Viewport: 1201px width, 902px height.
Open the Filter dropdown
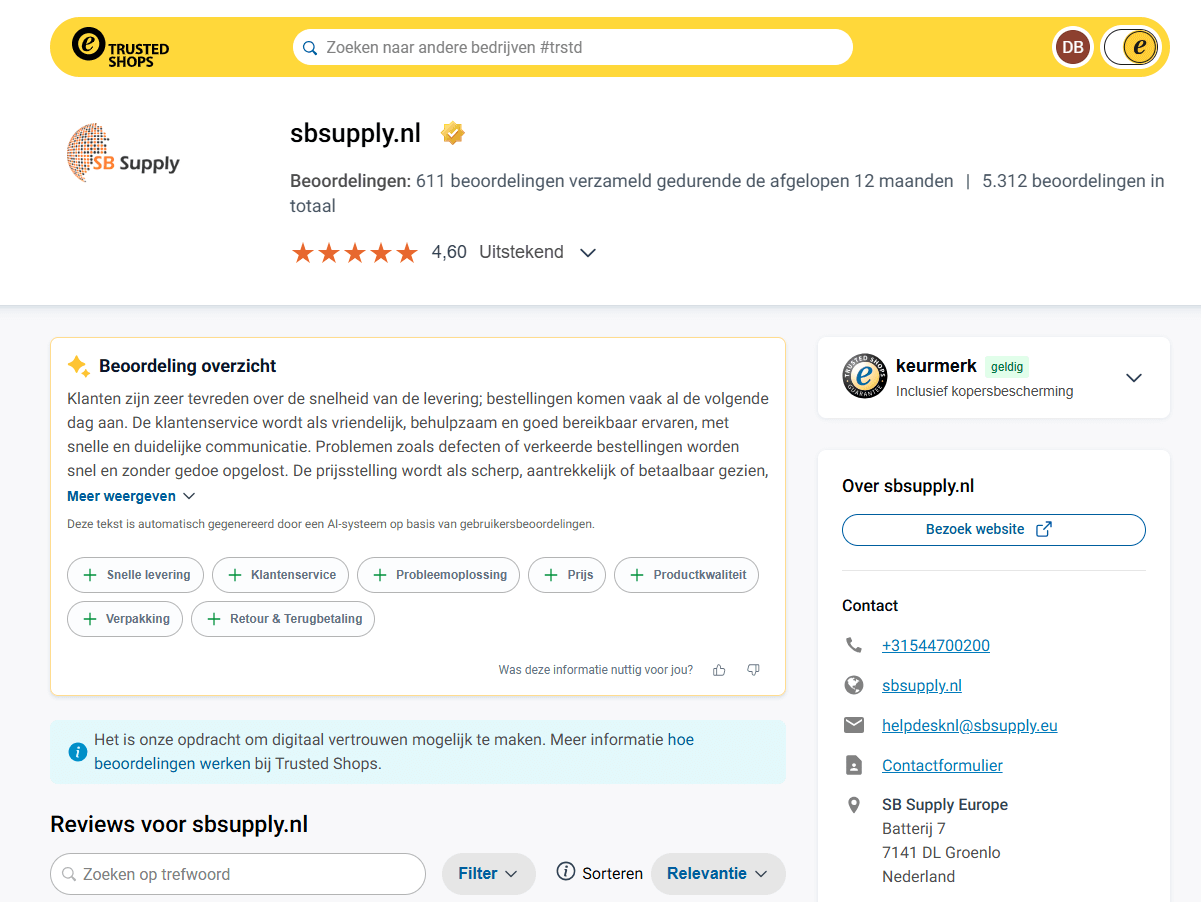pos(488,873)
